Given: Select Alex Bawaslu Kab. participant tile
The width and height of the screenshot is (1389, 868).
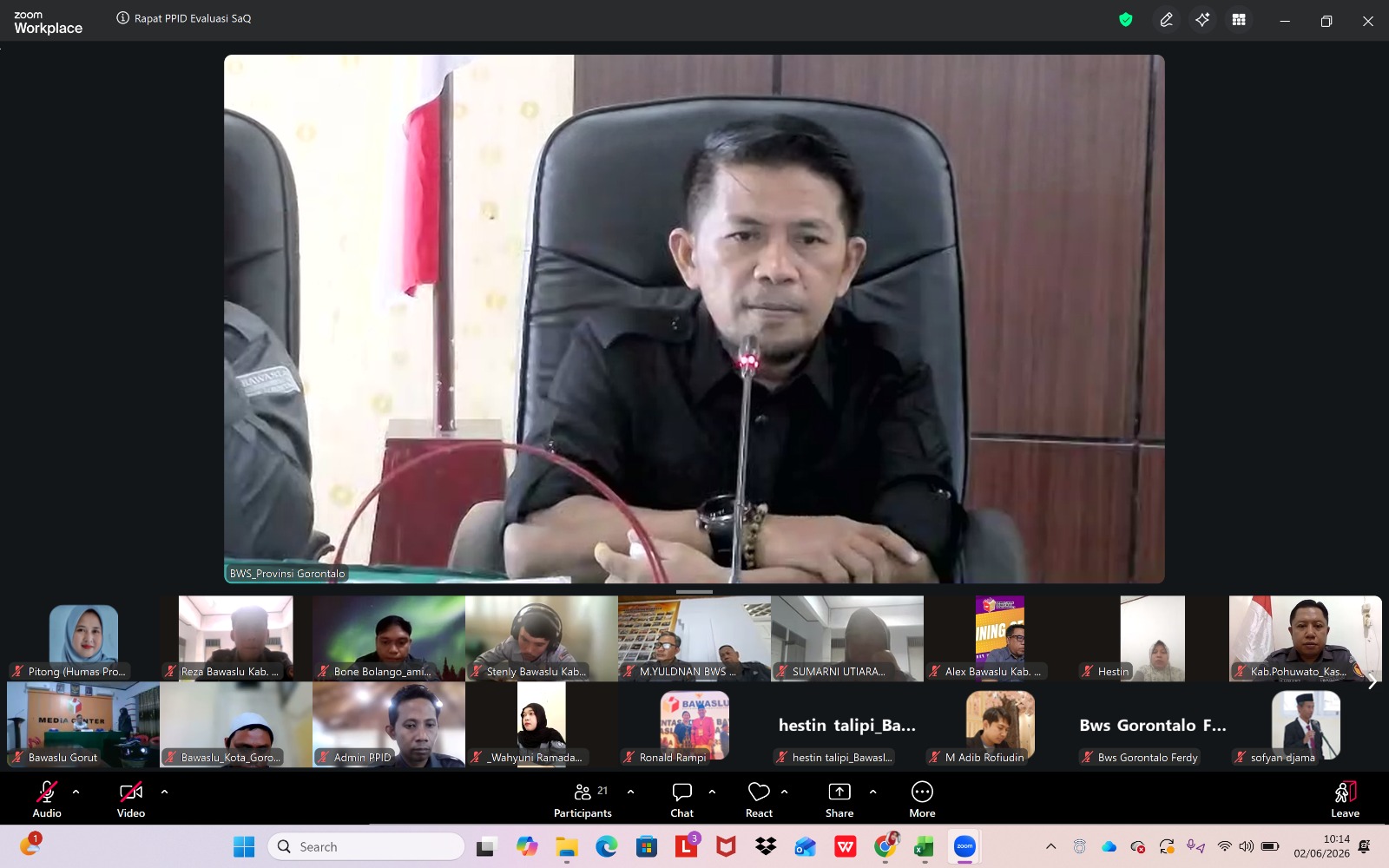Looking at the screenshot, I should tap(1000, 638).
